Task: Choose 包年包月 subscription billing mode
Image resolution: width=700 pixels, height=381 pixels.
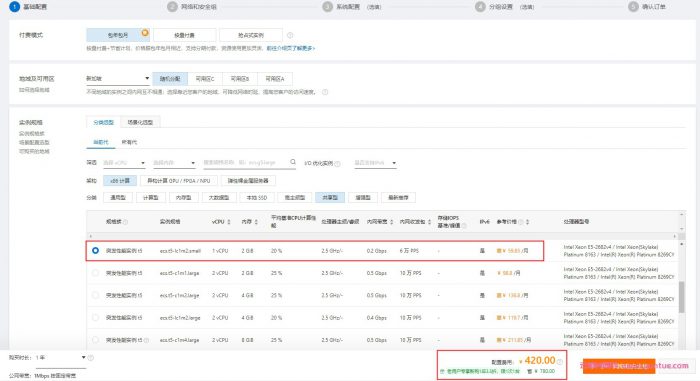Action: pyautogui.click(x=118, y=35)
